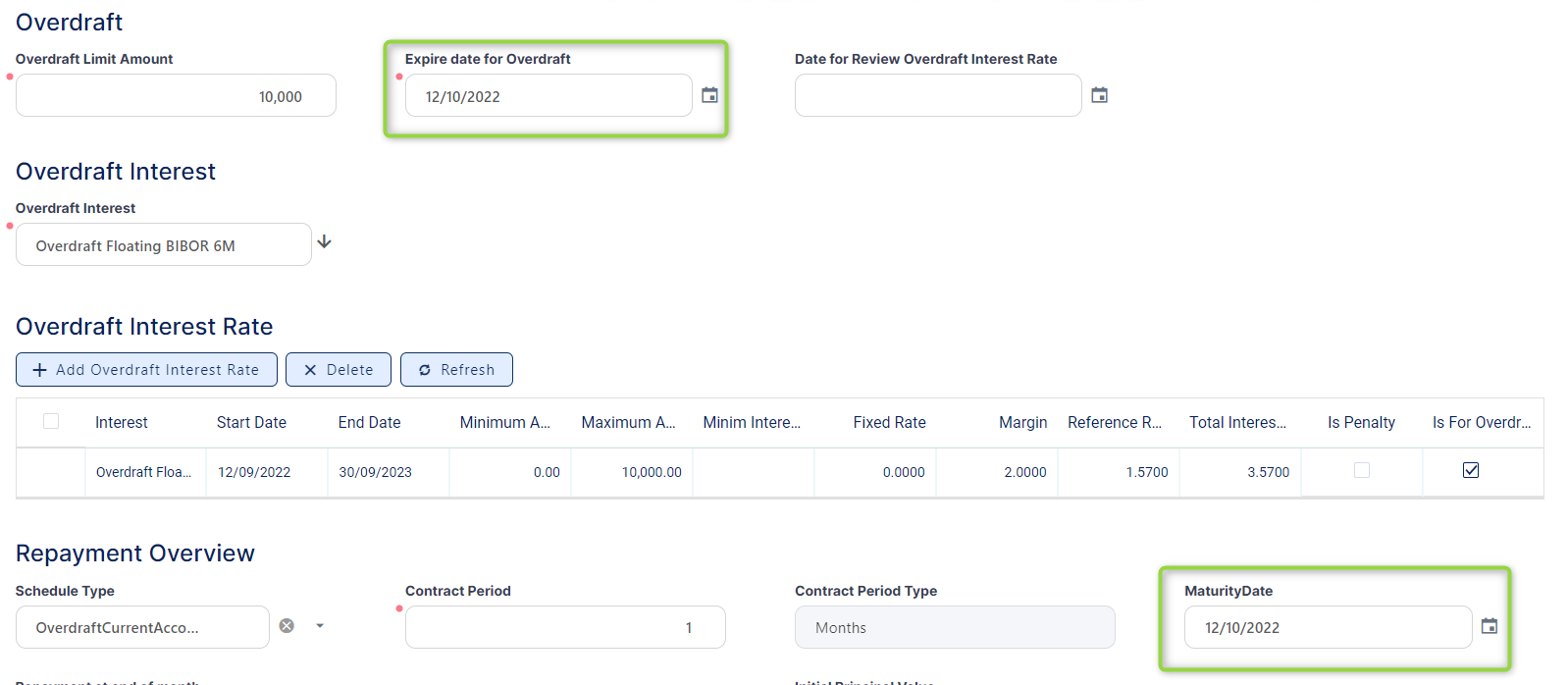
Task: Open calendar picker for MaturityDate
Action: click(x=1489, y=626)
